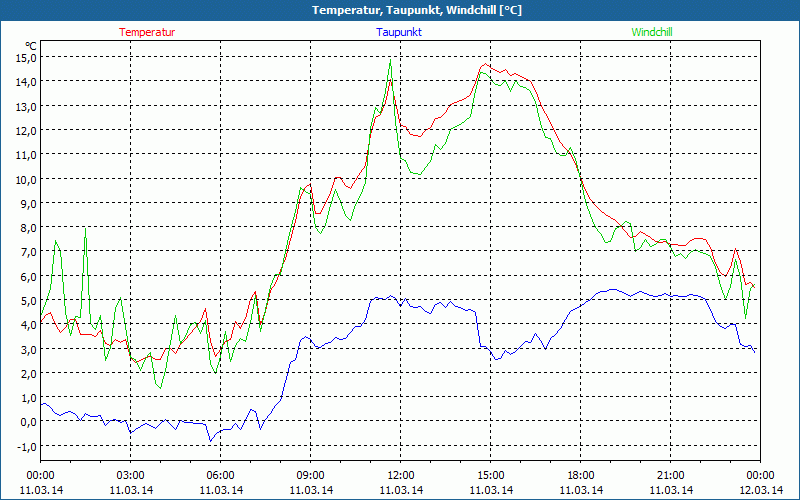Click the 3,0 y-axis label
800x500 pixels.
pos(28,349)
